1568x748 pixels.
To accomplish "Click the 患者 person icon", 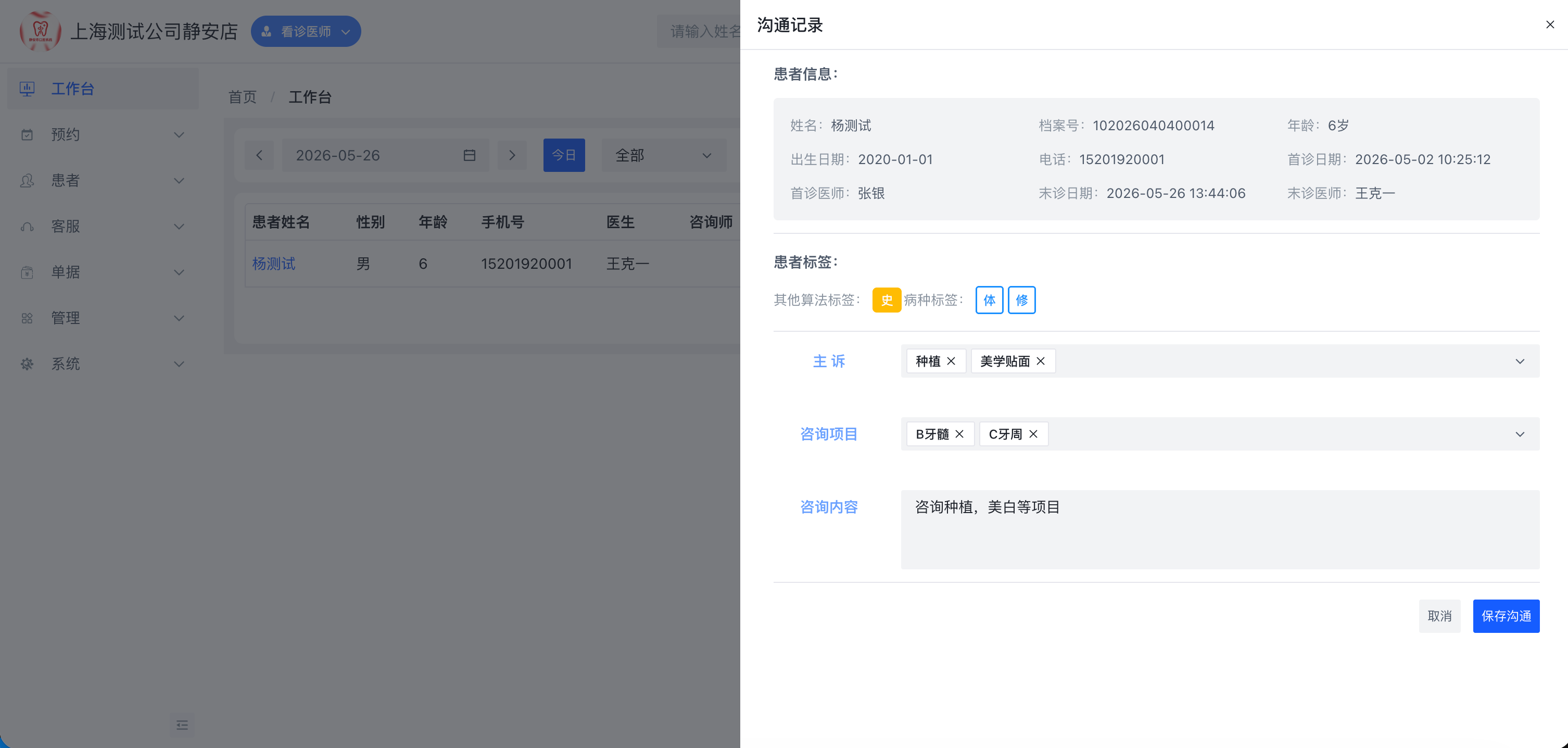I will click(27, 180).
